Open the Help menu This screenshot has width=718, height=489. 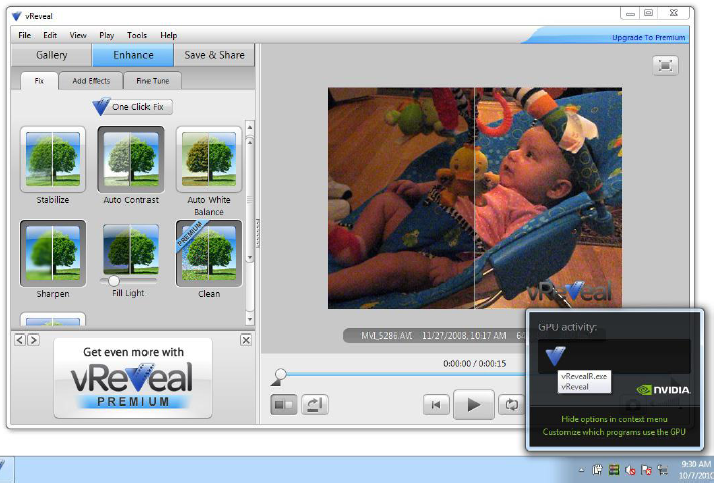point(168,35)
